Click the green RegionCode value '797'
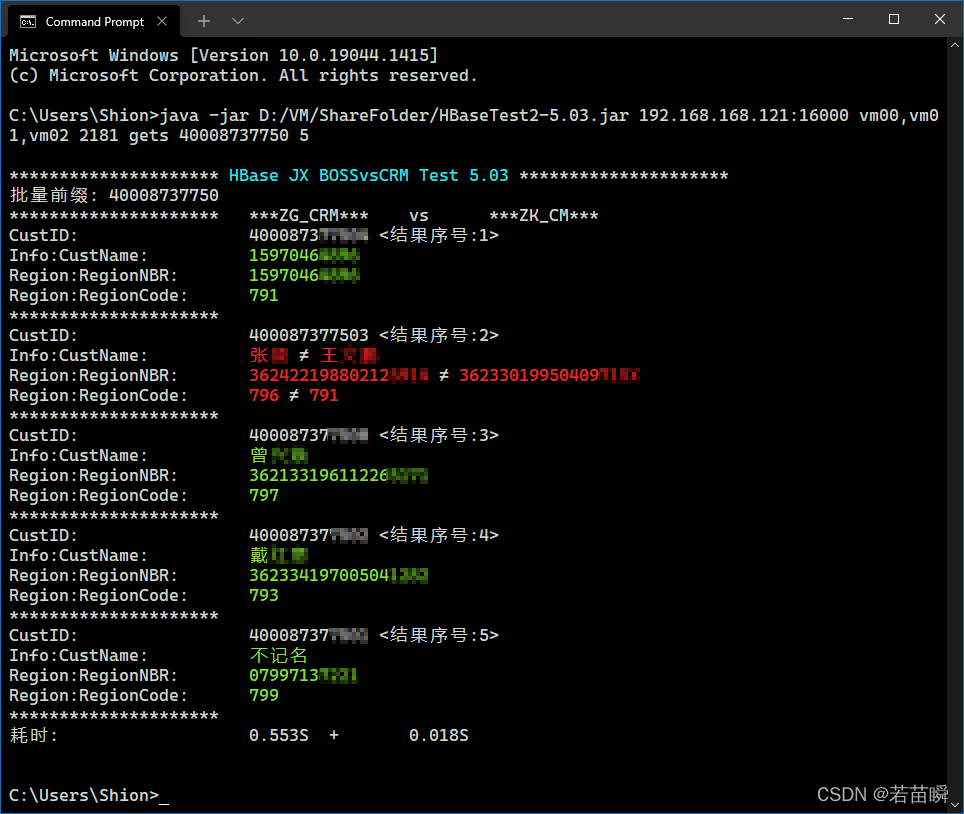Screen dimensions: 964x814 [x=264, y=496]
